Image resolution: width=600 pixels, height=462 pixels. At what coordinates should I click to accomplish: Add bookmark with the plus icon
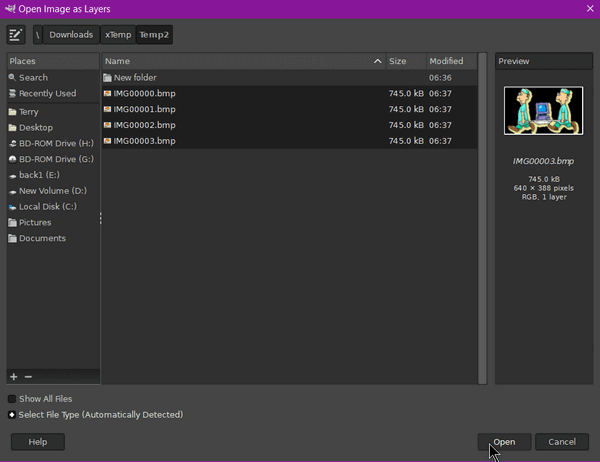tap(14, 377)
